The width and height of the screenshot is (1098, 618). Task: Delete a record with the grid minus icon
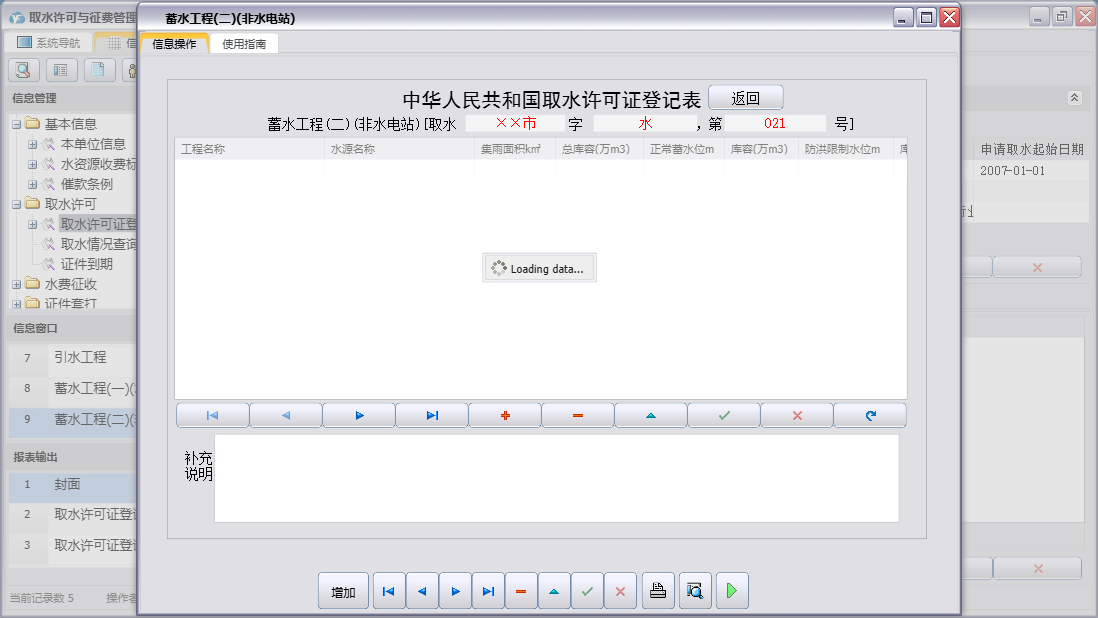pyautogui.click(x=578, y=415)
